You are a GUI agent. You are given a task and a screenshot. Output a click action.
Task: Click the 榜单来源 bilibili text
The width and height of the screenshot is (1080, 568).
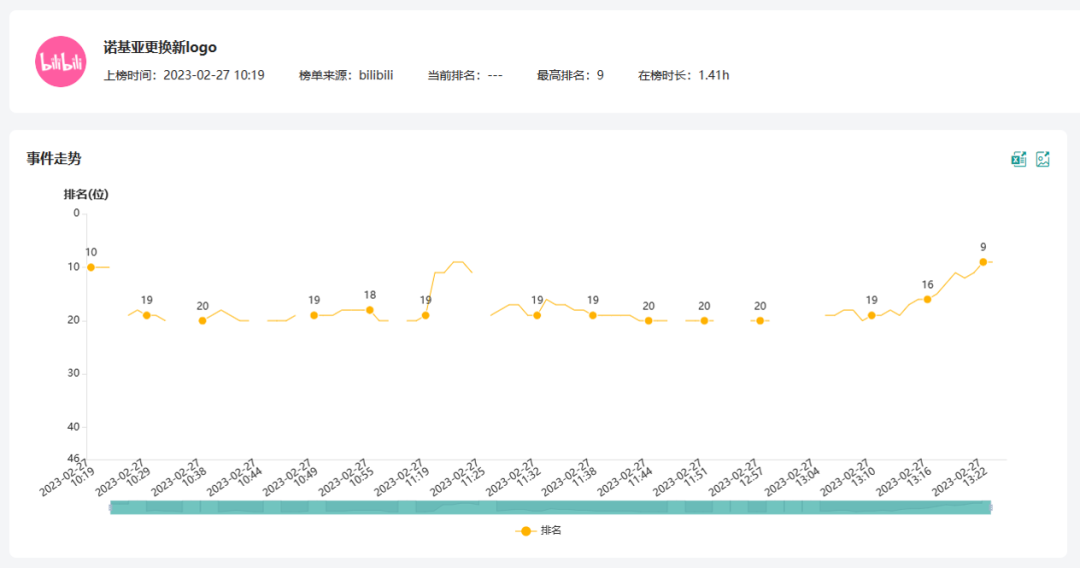[x=345, y=75]
